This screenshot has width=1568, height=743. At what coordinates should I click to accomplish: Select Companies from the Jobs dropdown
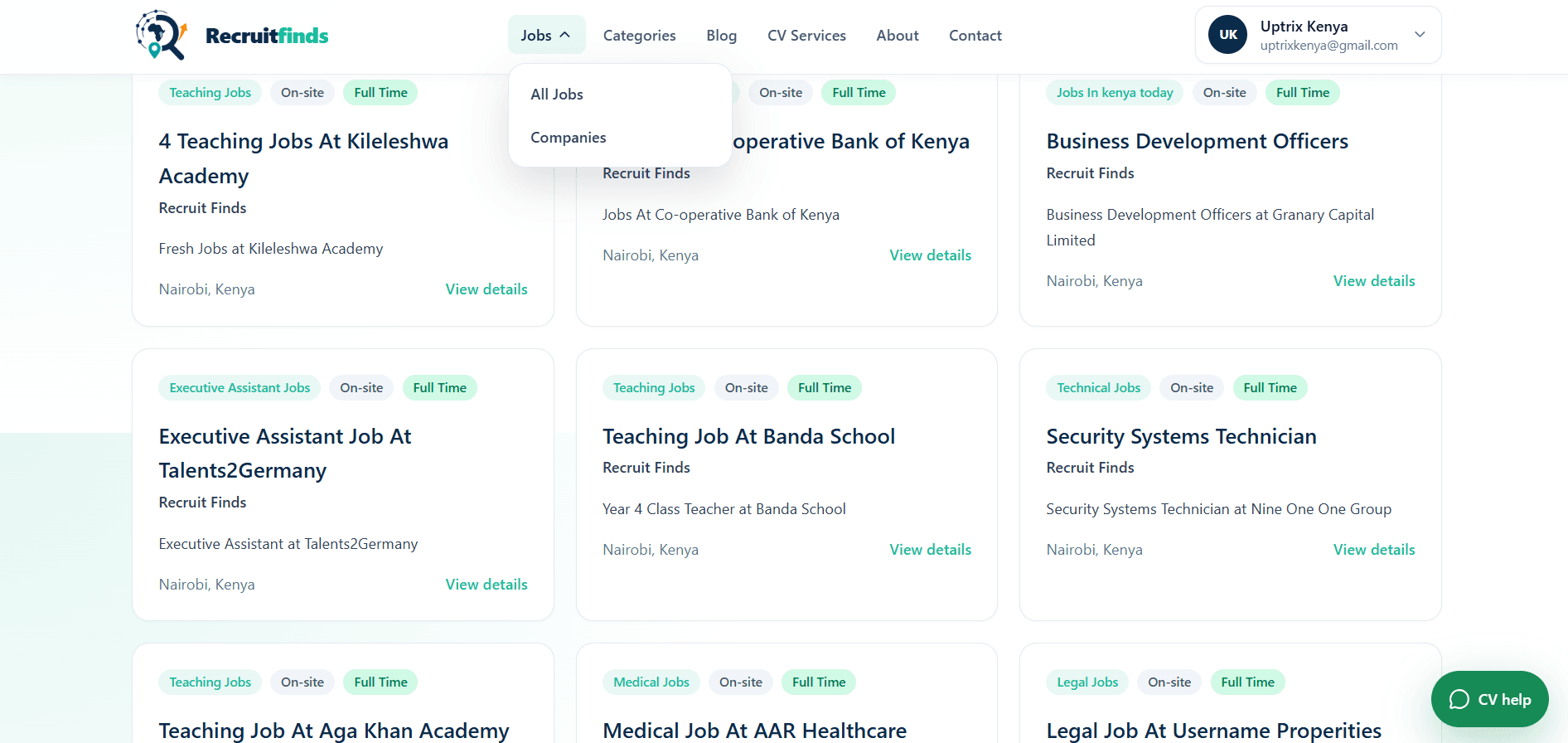(569, 138)
